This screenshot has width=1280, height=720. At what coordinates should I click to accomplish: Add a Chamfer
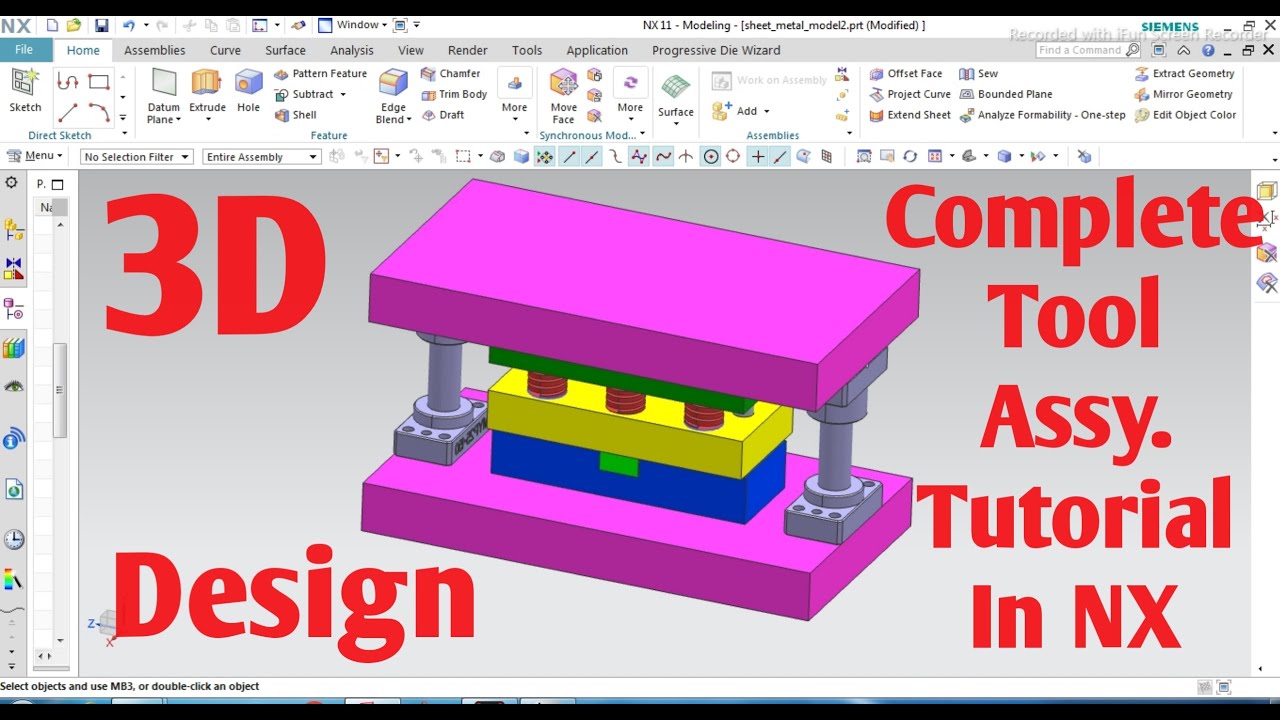click(450, 73)
